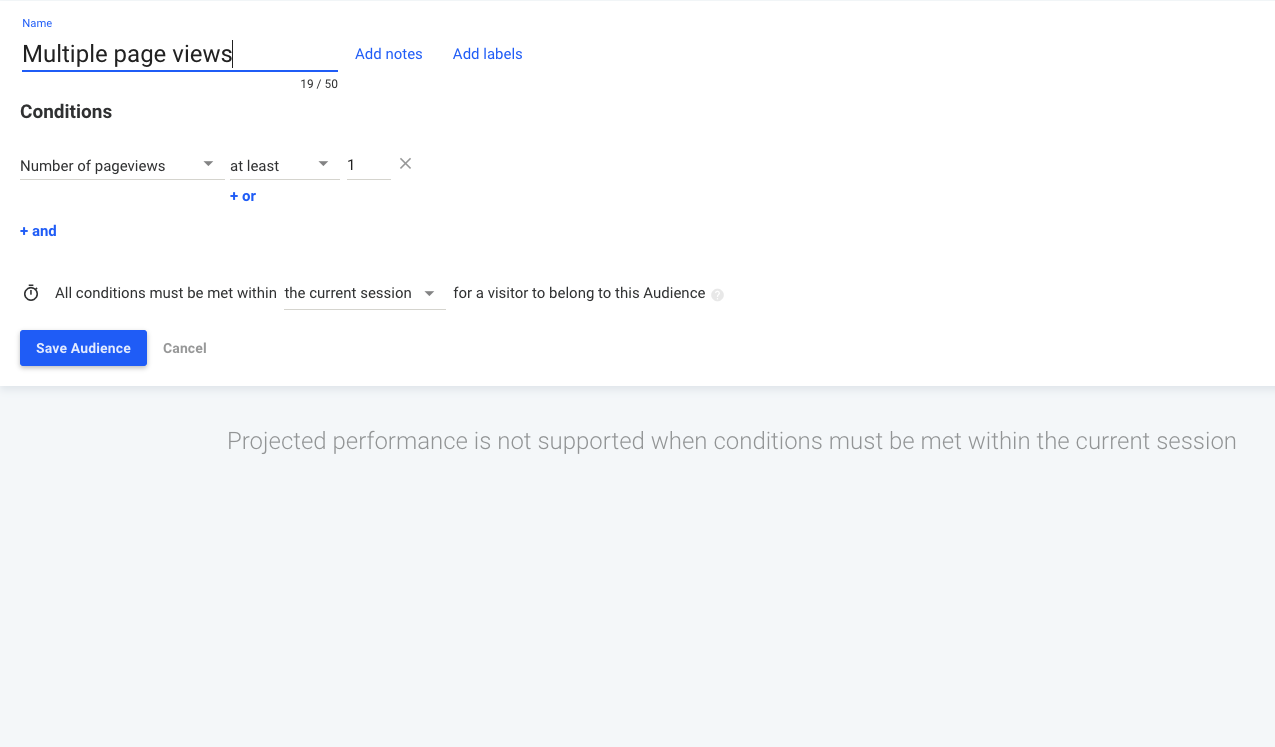Cancel audience creation
Viewport: 1275px width, 747px height.
185,348
